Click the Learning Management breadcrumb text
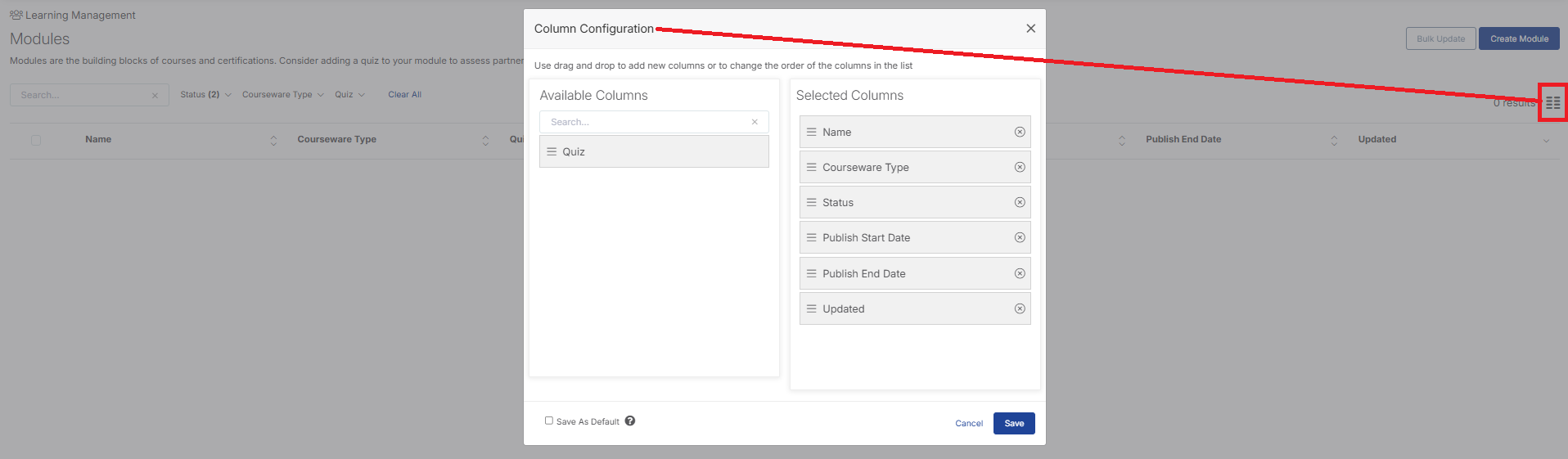The image size is (1568, 459). coord(80,15)
